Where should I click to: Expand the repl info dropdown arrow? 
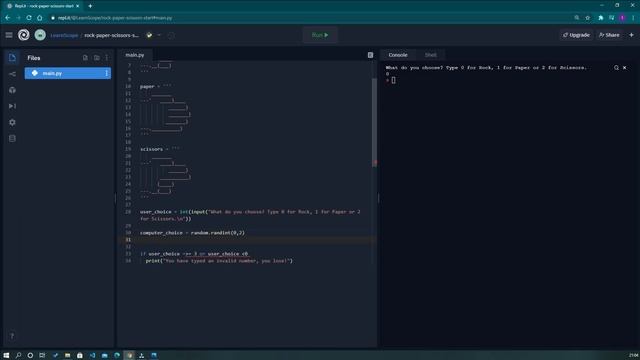[159, 35]
